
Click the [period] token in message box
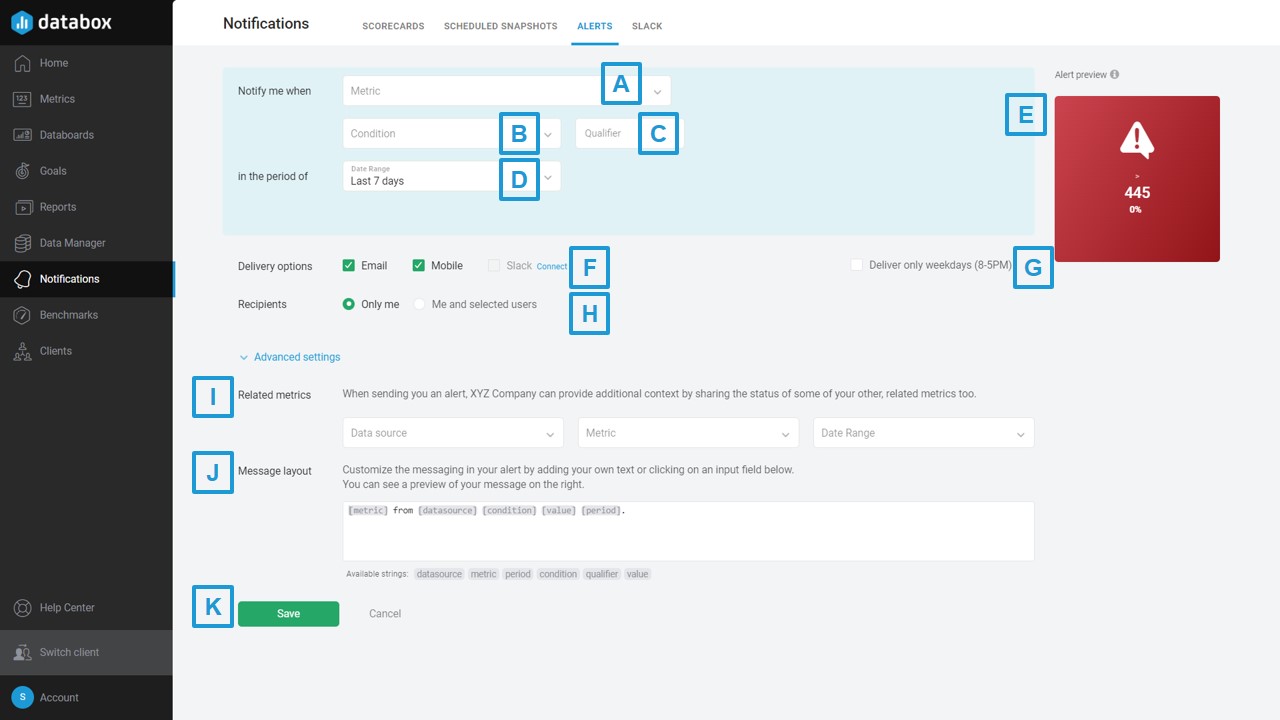601,510
